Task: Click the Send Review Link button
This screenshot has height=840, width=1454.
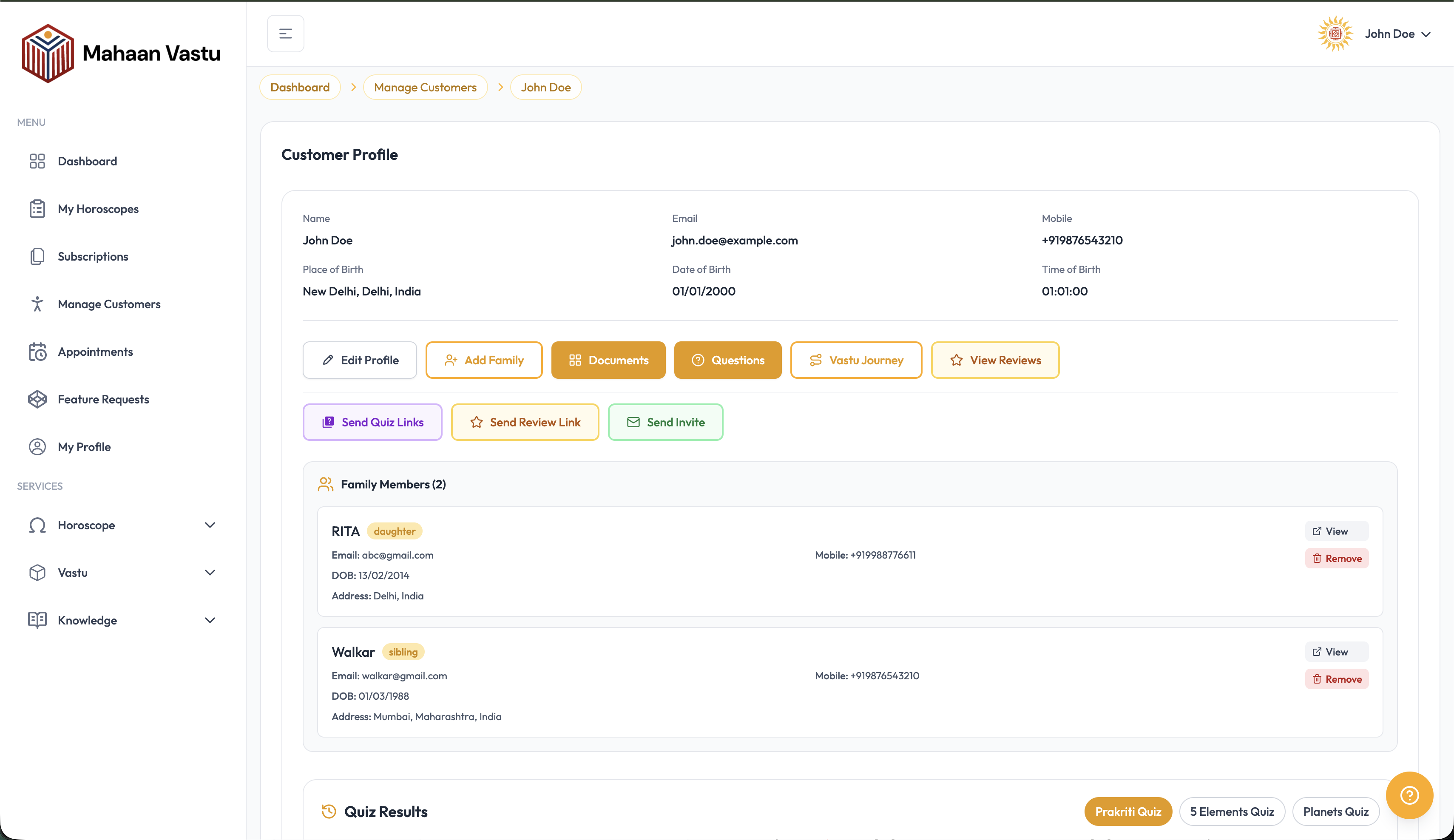Action: pos(525,422)
